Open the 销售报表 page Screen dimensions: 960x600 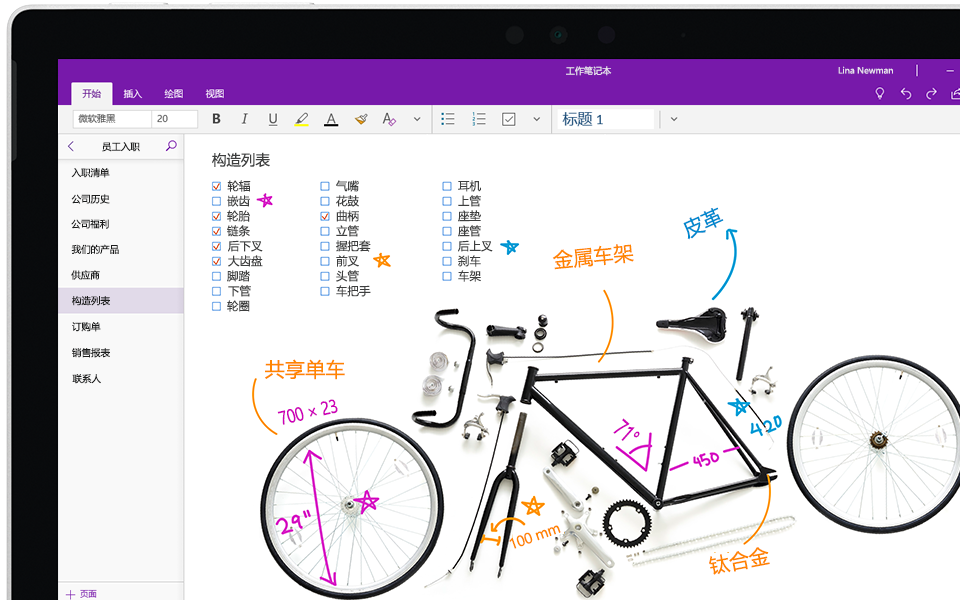click(121, 352)
